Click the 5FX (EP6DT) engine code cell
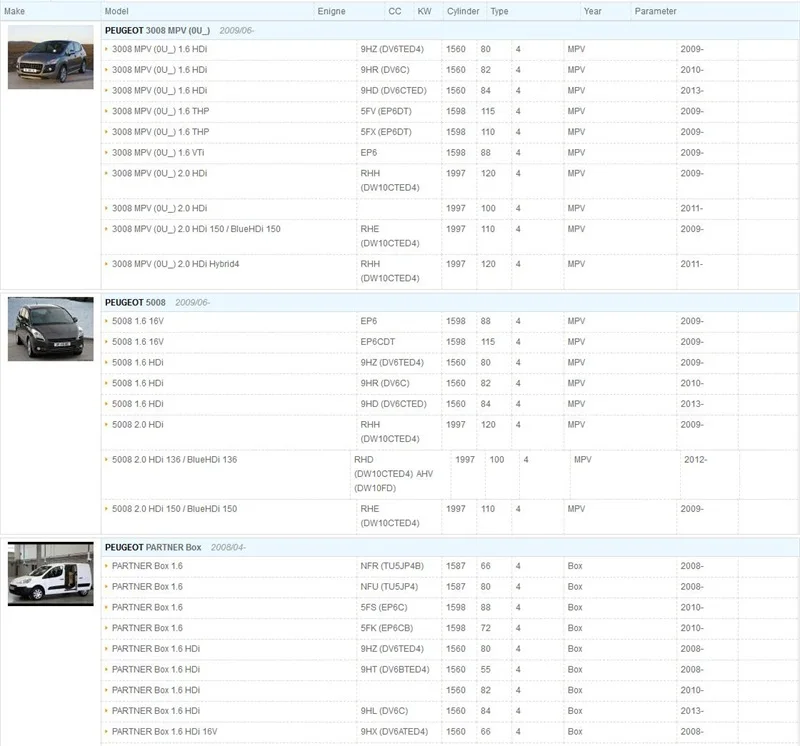The width and height of the screenshot is (800, 746). (386, 132)
